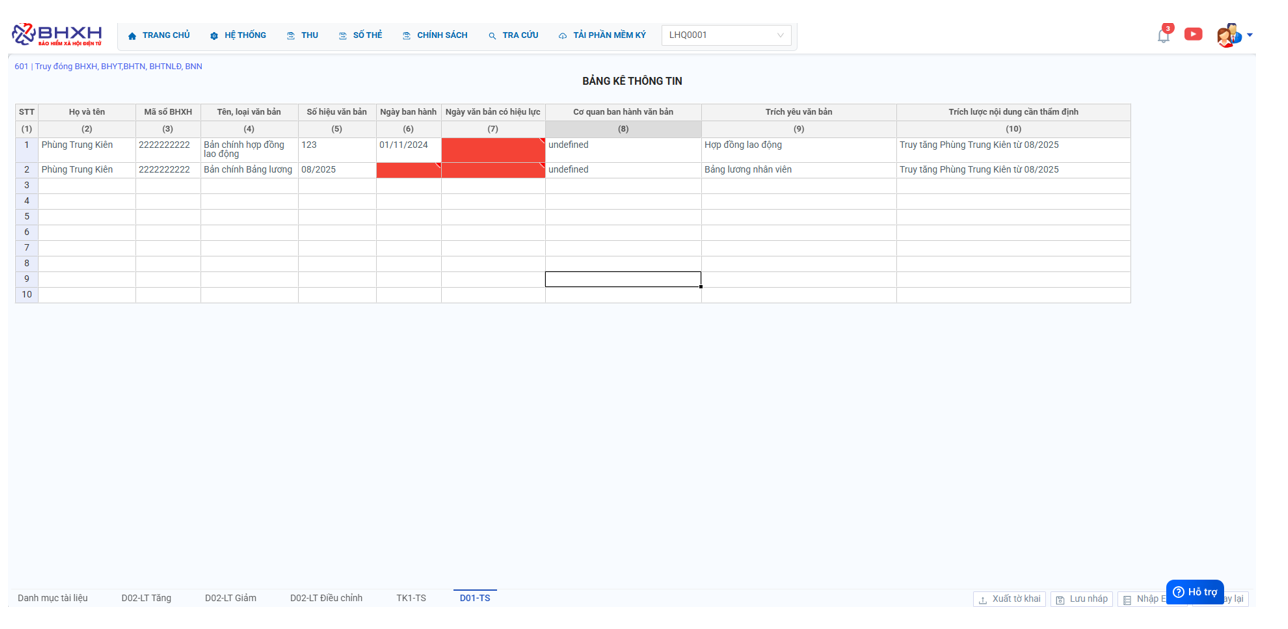This screenshot has height=629, width=1288.
Task: Click the 601 Truy đóng BHXH breadcrumb link
Action: pyautogui.click(x=108, y=67)
